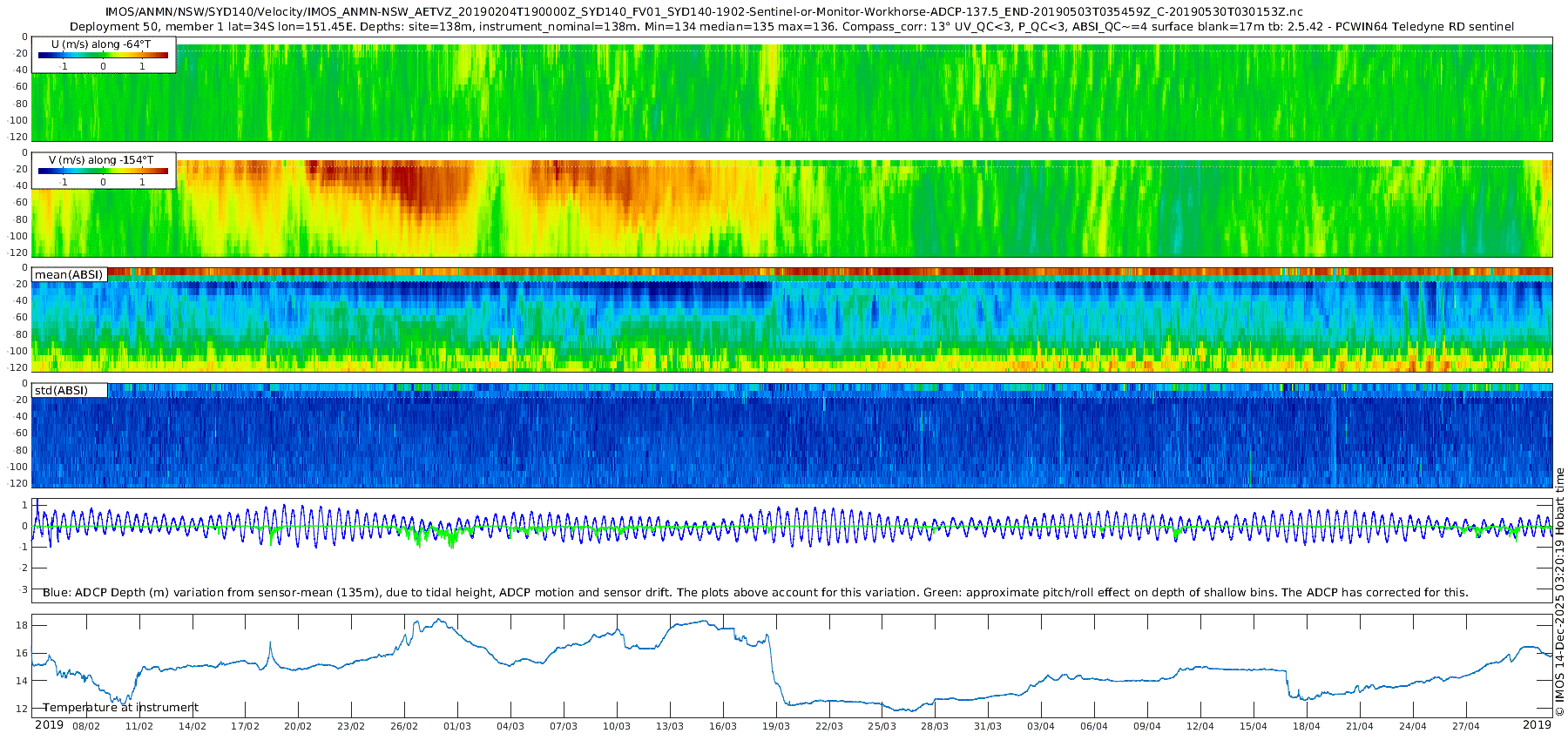The image size is (1568, 740).
Task: Click the 01/03 date tick label
Action: 457,726
